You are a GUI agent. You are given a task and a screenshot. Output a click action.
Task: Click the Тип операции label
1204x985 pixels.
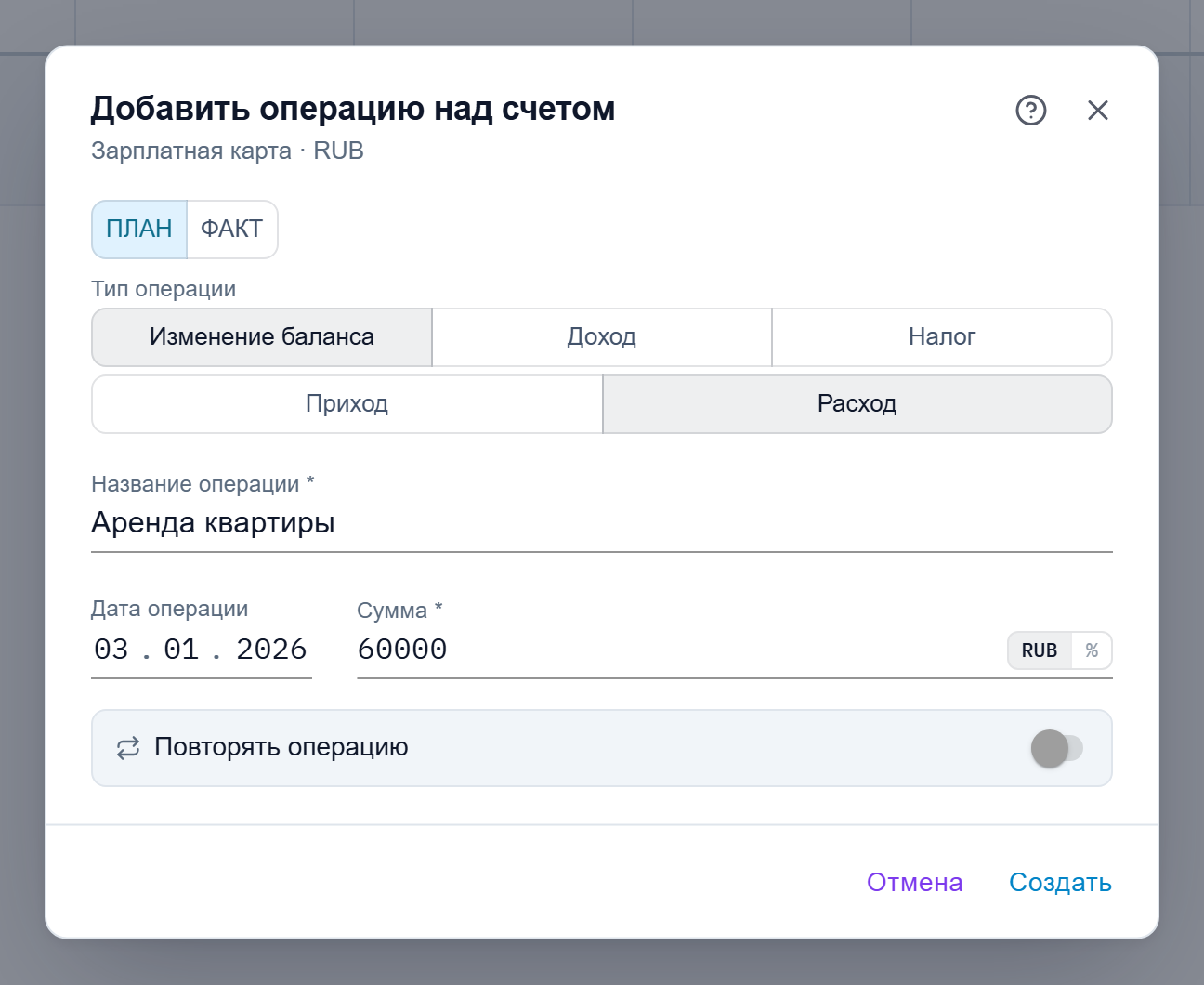[164, 289]
